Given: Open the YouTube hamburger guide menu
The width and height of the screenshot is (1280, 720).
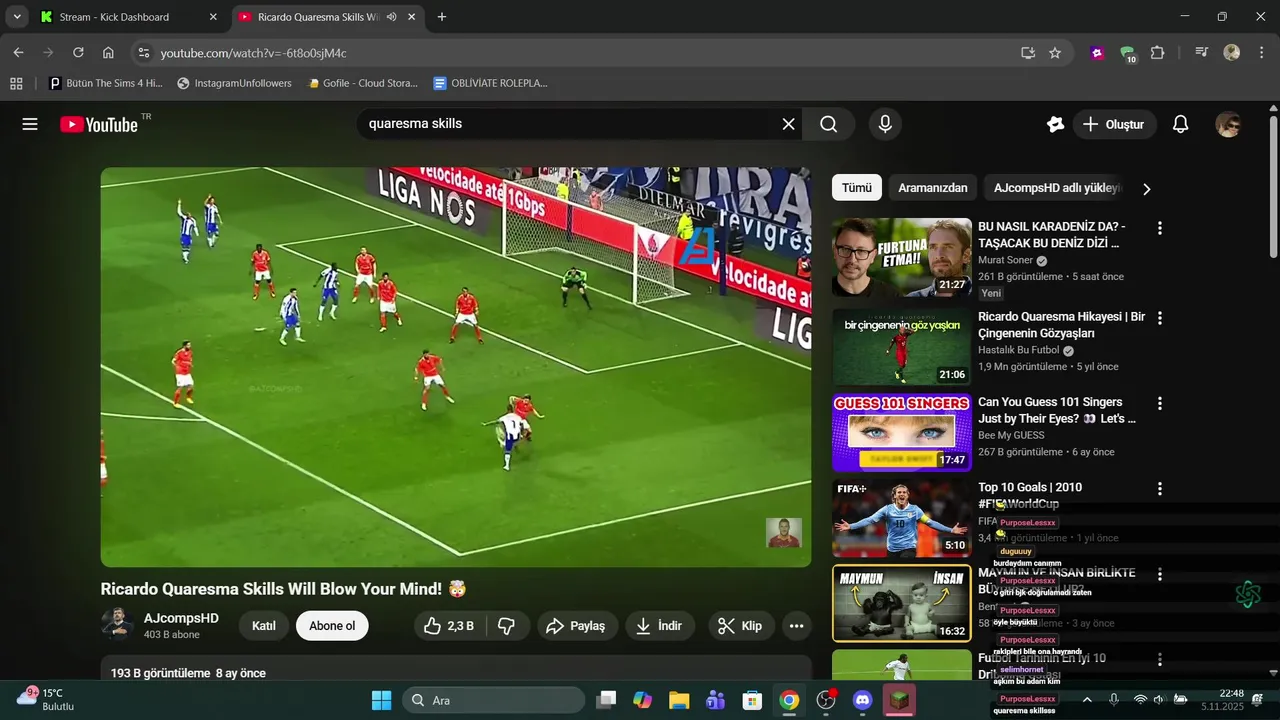Looking at the screenshot, I should click(30, 124).
